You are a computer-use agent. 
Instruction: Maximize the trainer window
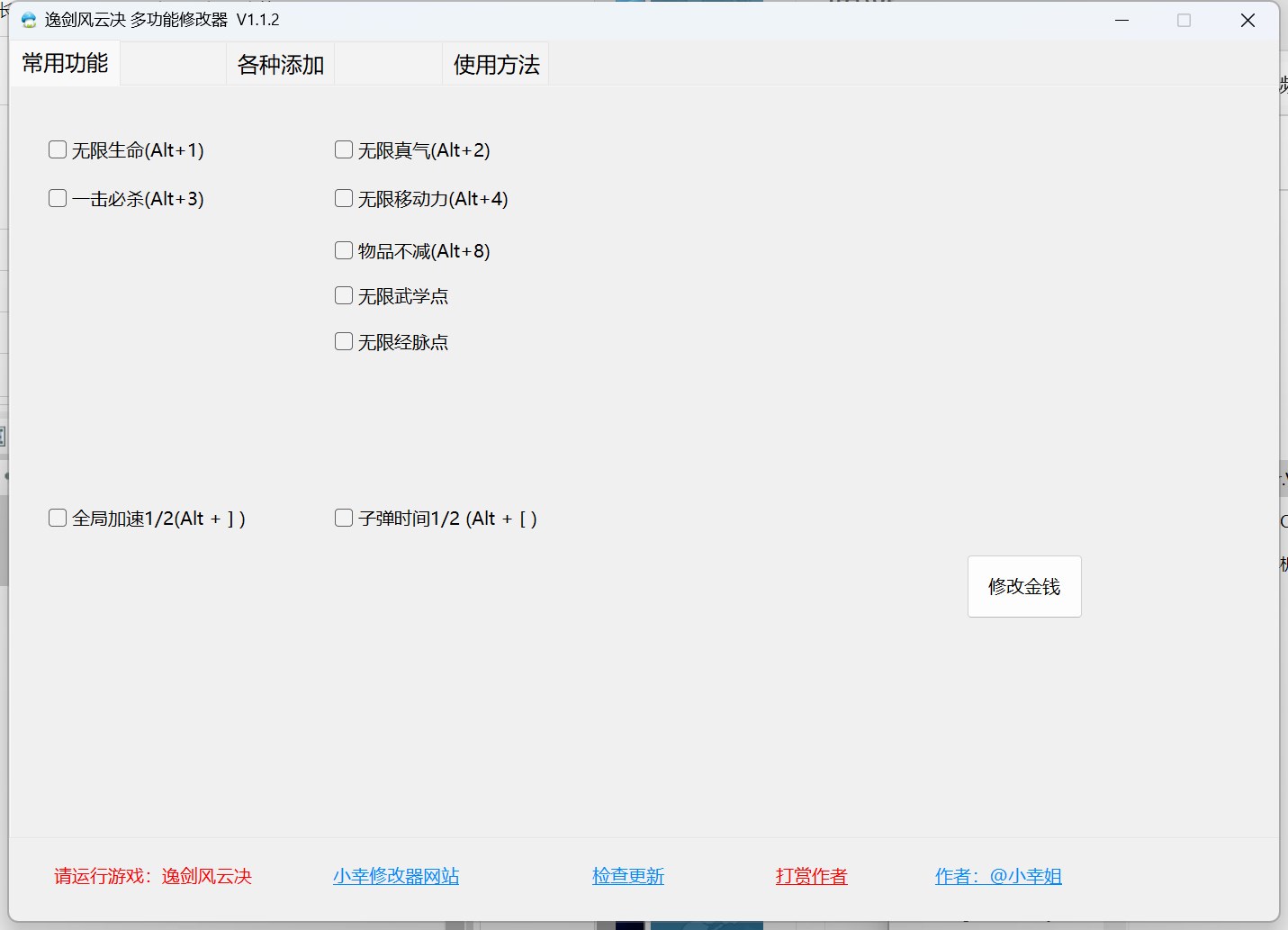[x=1184, y=20]
